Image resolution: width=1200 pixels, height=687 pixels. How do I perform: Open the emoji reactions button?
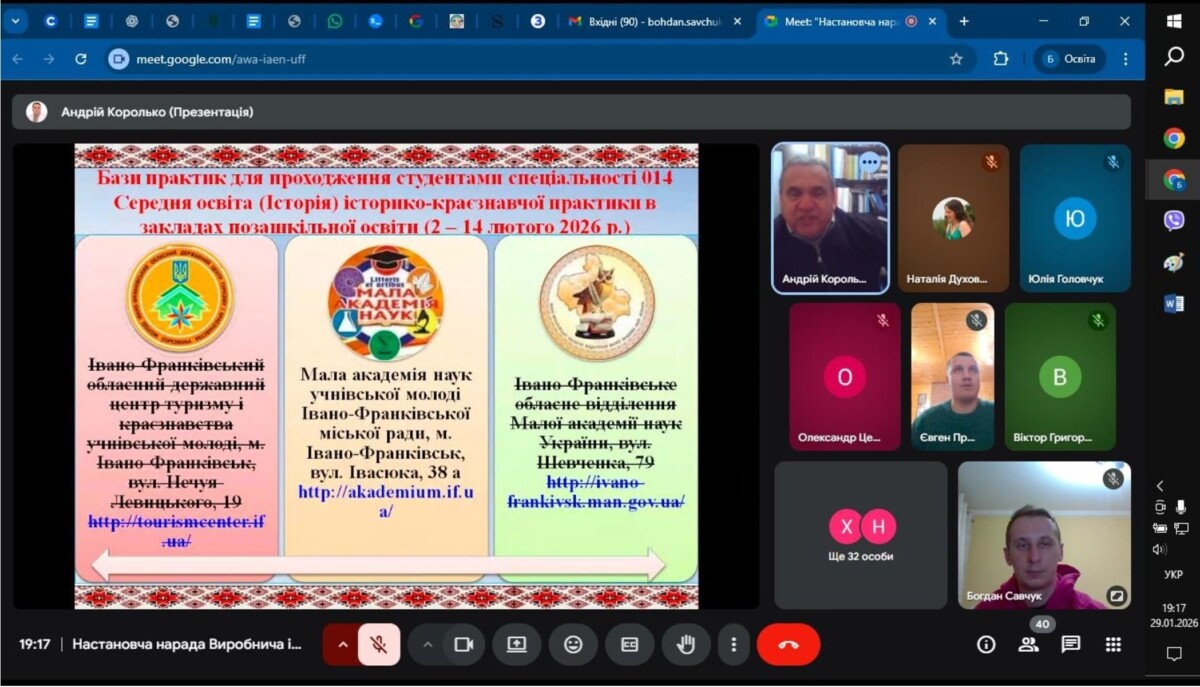573,645
